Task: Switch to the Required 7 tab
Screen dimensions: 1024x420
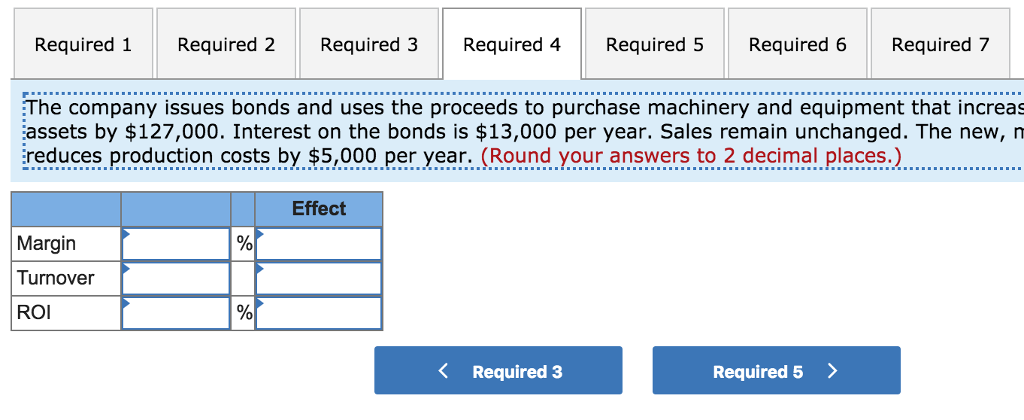Action: click(x=940, y=45)
